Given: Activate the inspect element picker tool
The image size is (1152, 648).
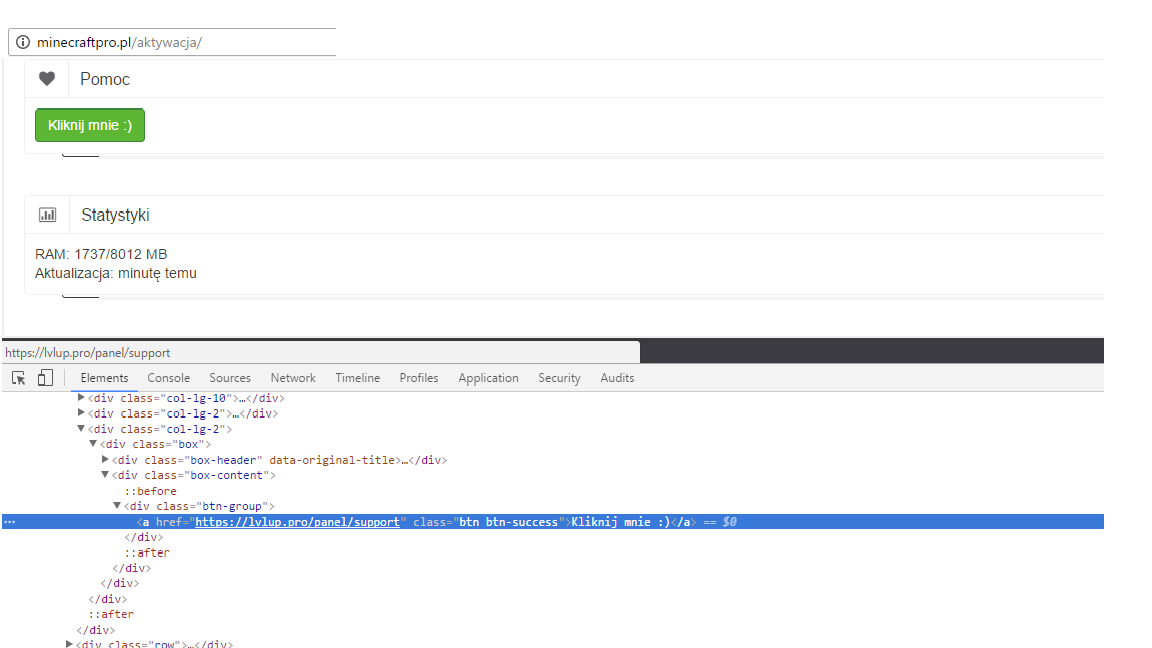Looking at the screenshot, I should pos(19,378).
